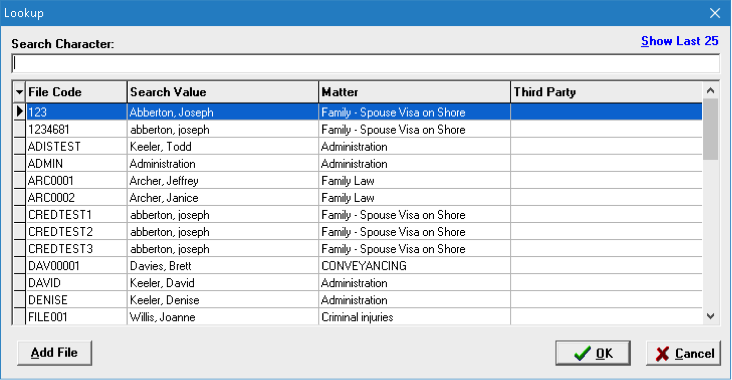This screenshot has height=380, width=732.
Task: Click the current row indicator arrow
Action: pyautogui.click(x=19, y=112)
